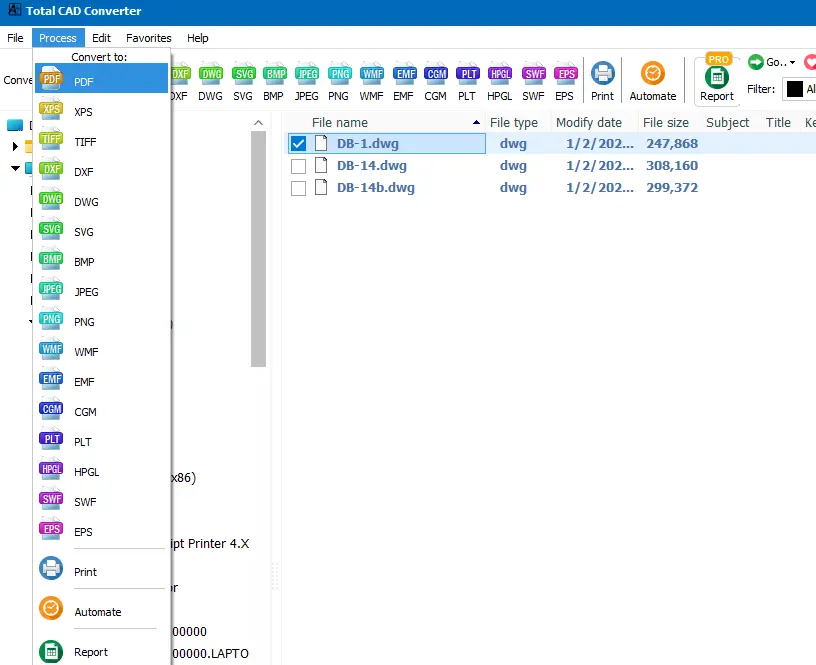The image size is (816, 665).
Task: Click the SWF toolbar conversion icon
Action: (534, 81)
